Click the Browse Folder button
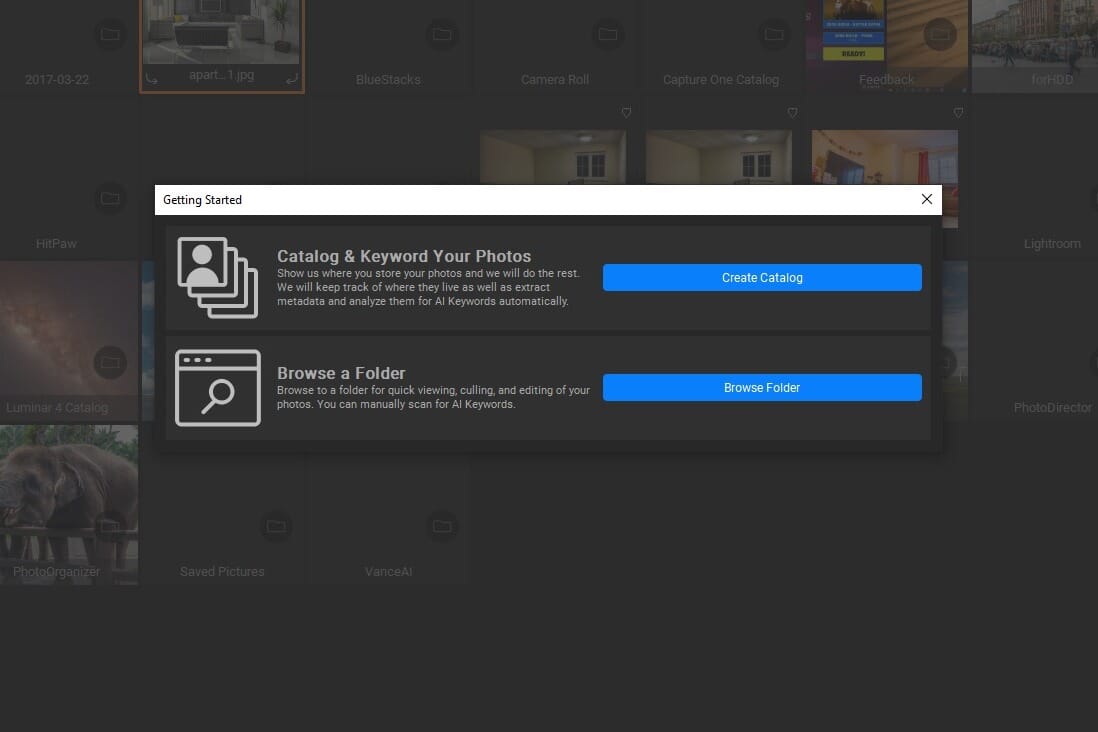Viewport: 1098px width, 732px height. coord(762,388)
